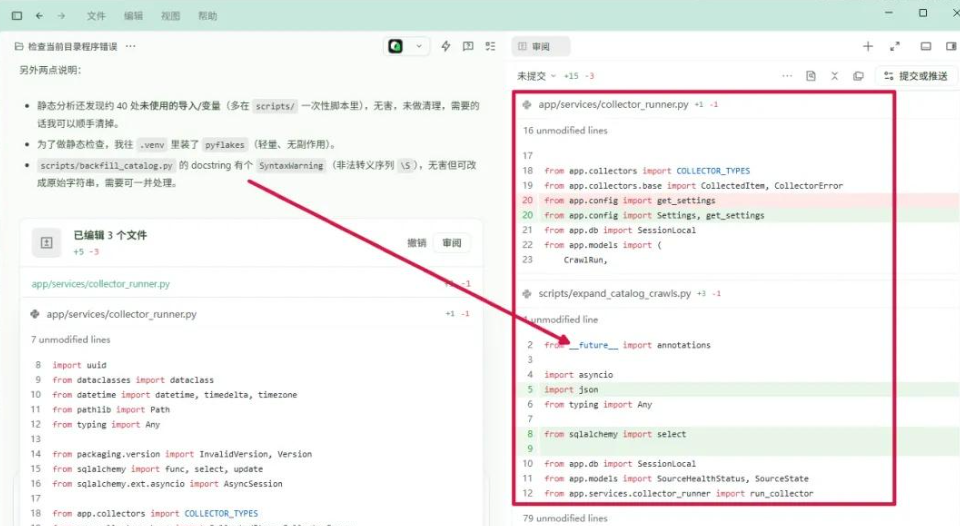The image size is (960, 526).
Task: Click the green app icon in header
Action: pyautogui.click(x=396, y=46)
